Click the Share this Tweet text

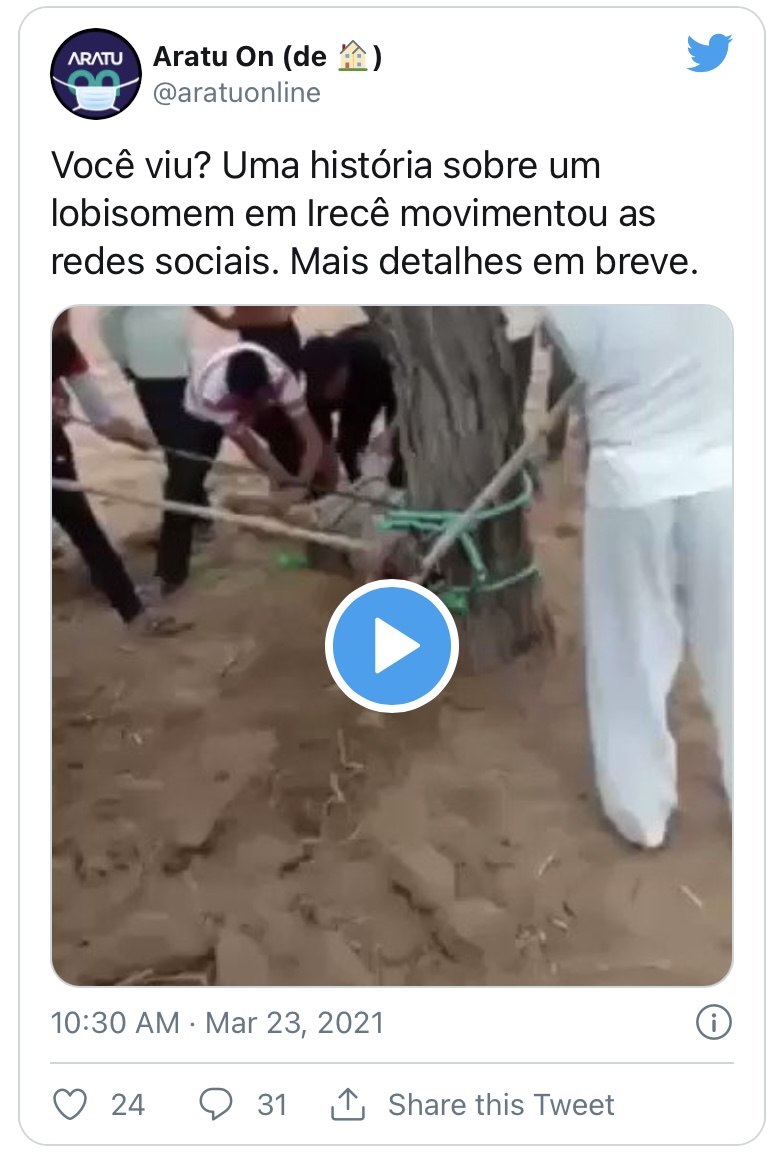pos(501,1104)
